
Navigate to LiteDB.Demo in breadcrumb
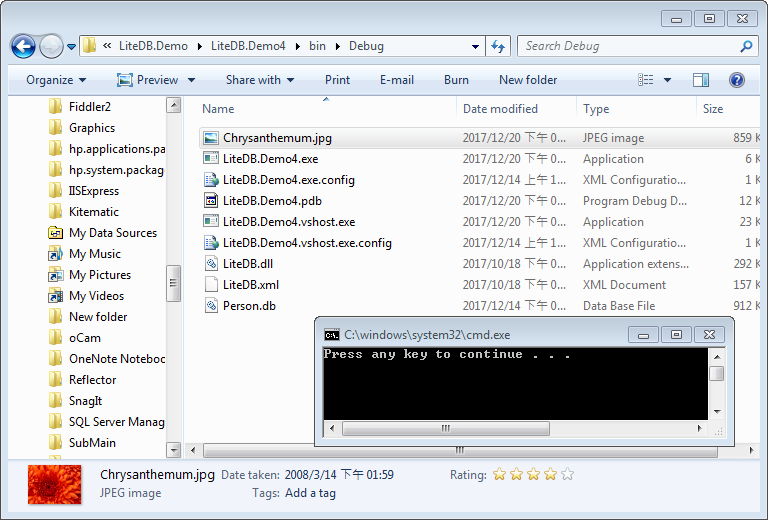(153, 46)
